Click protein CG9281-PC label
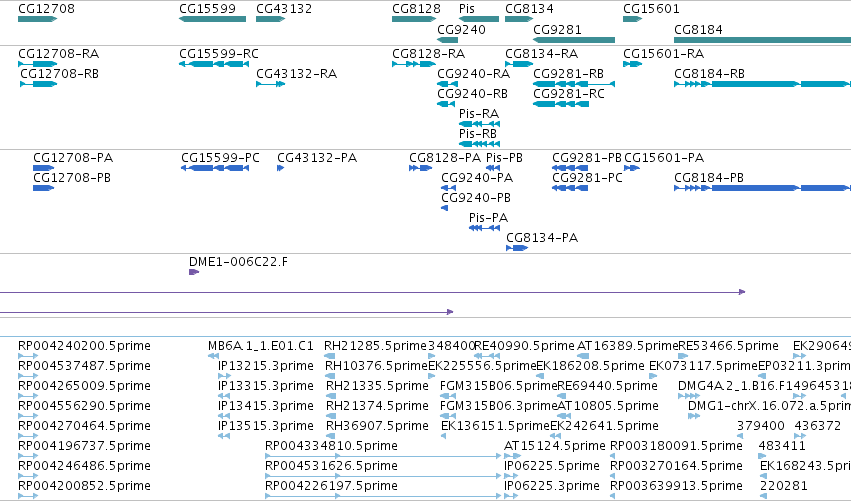851x501 pixels. click(587, 178)
